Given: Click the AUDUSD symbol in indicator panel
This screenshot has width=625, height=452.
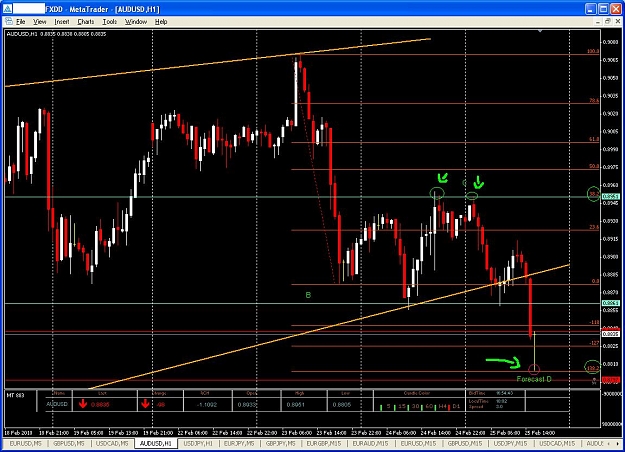Looking at the screenshot, I should coord(57,404).
